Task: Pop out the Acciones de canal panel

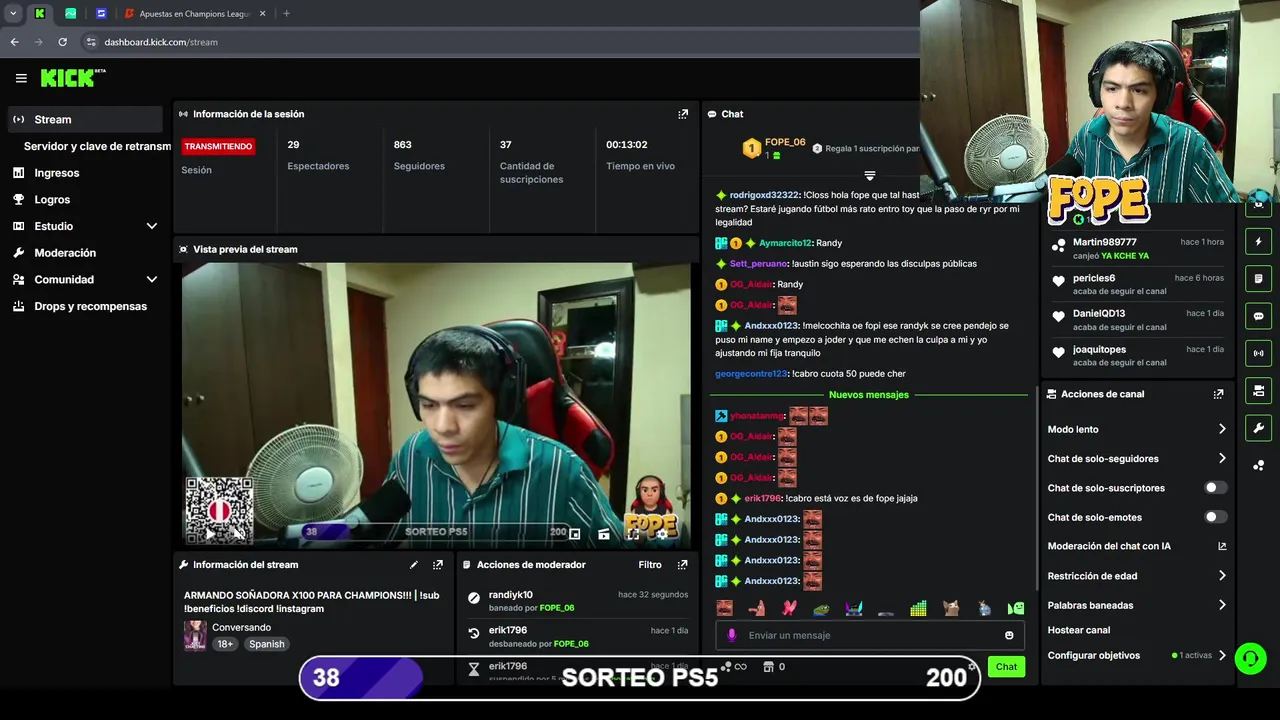Action: (1218, 394)
